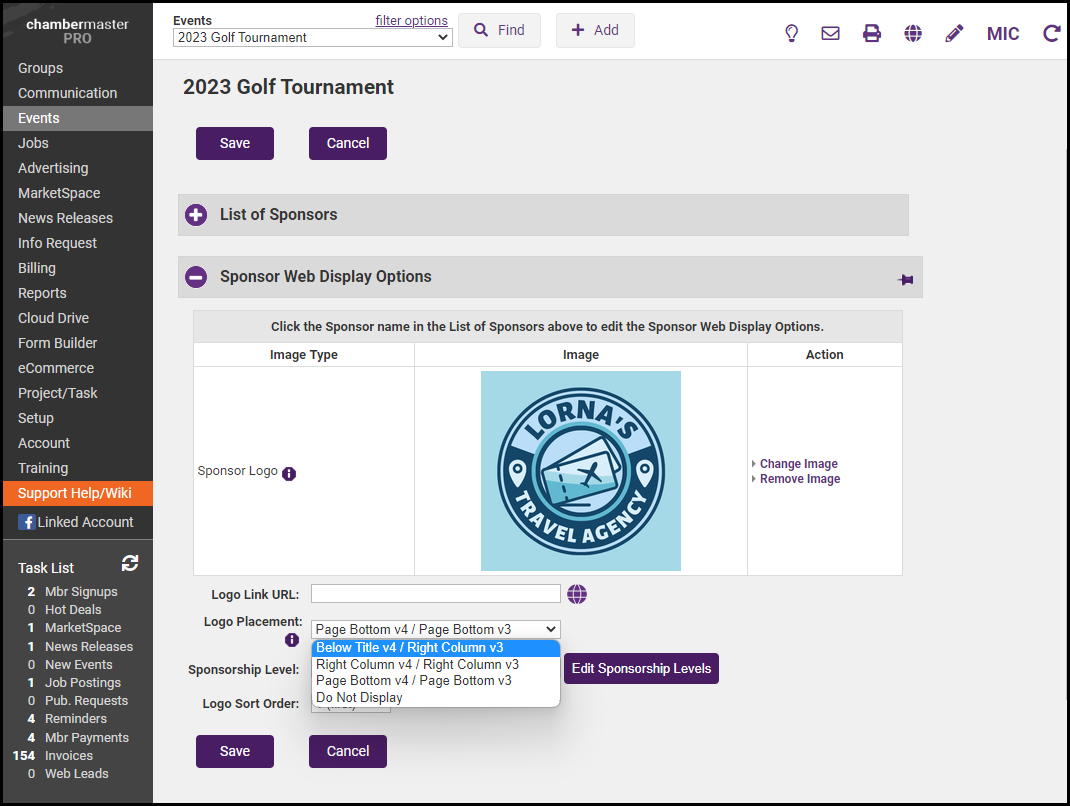
Task: Choose 'Right Column v4 / Right Column v3' option
Action: click(417, 664)
